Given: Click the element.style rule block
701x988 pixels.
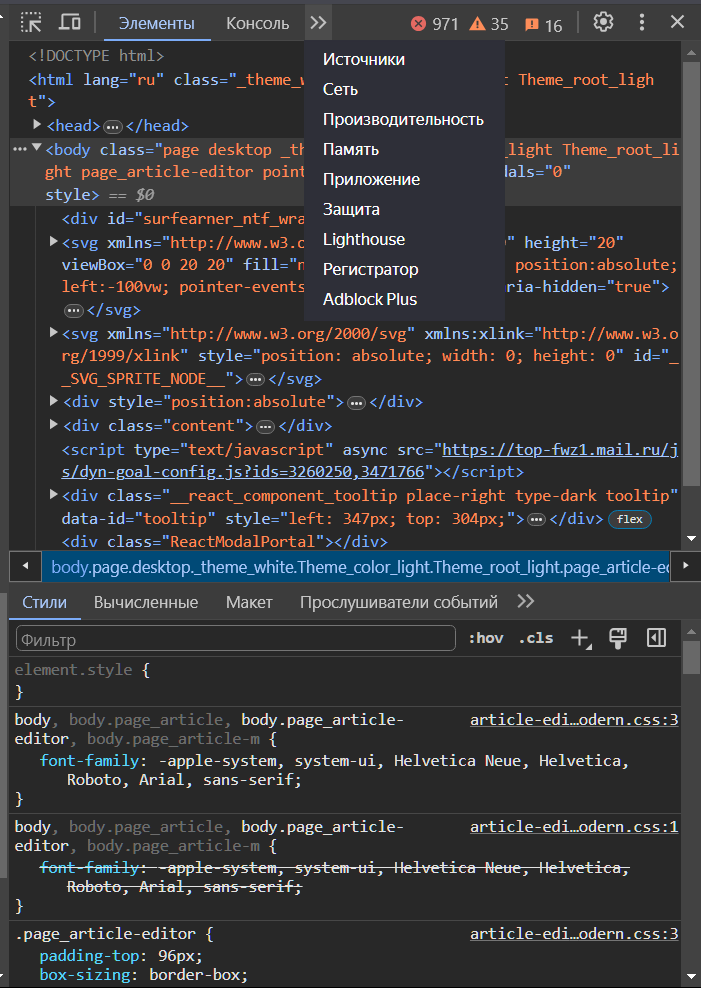Looking at the screenshot, I should coord(346,681).
